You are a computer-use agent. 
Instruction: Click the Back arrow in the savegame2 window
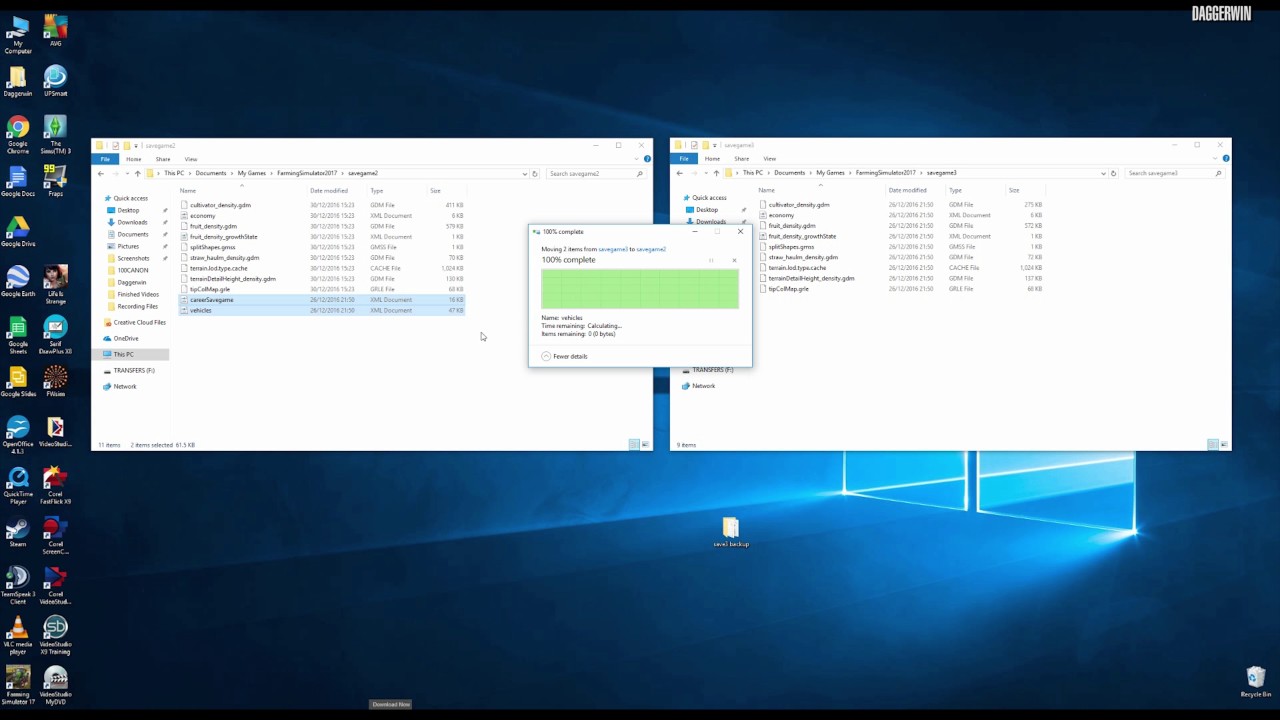tap(100, 173)
